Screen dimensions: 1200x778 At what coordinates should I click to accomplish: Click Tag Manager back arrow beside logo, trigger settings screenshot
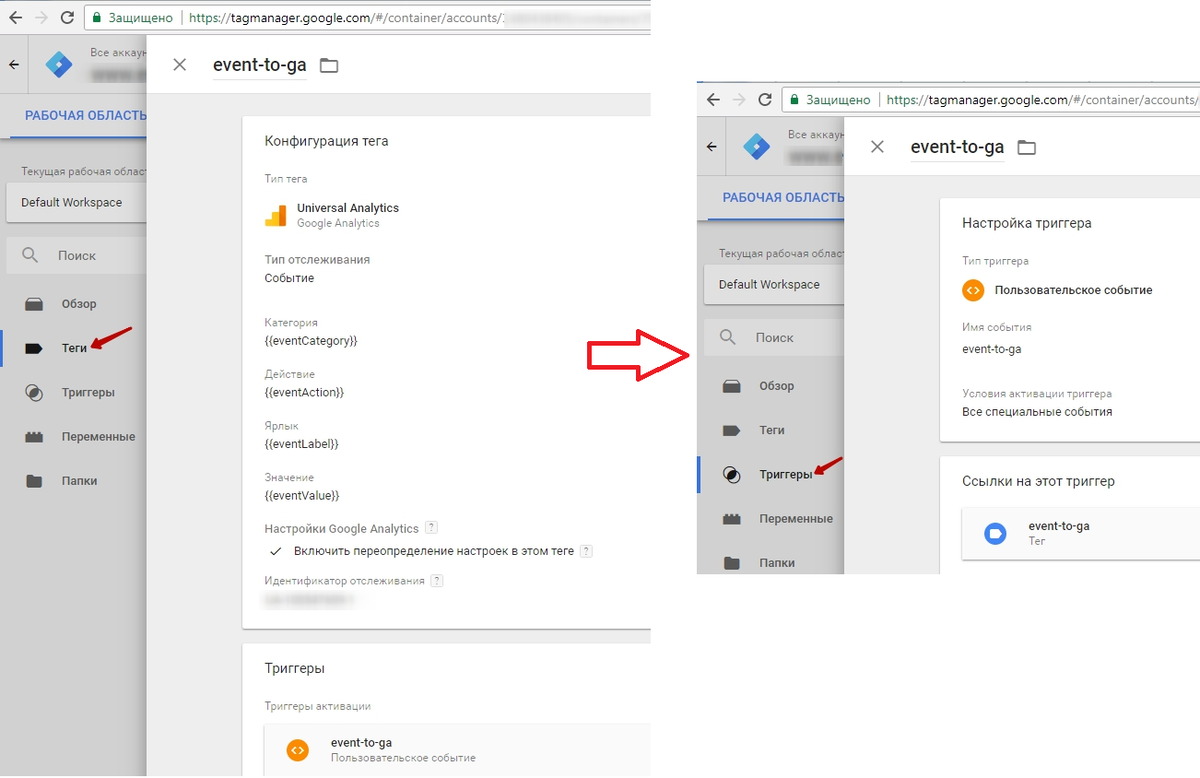point(712,146)
